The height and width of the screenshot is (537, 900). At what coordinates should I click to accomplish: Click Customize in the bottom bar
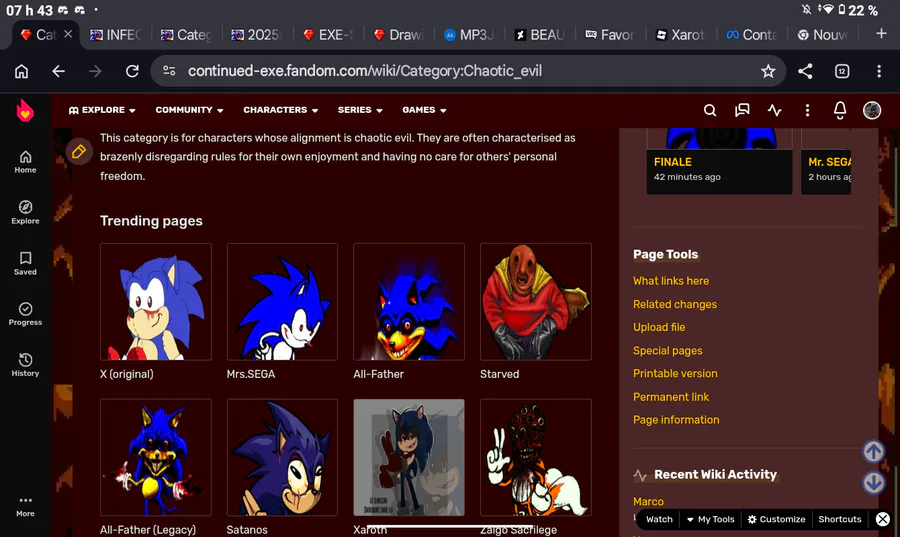(x=776, y=519)
